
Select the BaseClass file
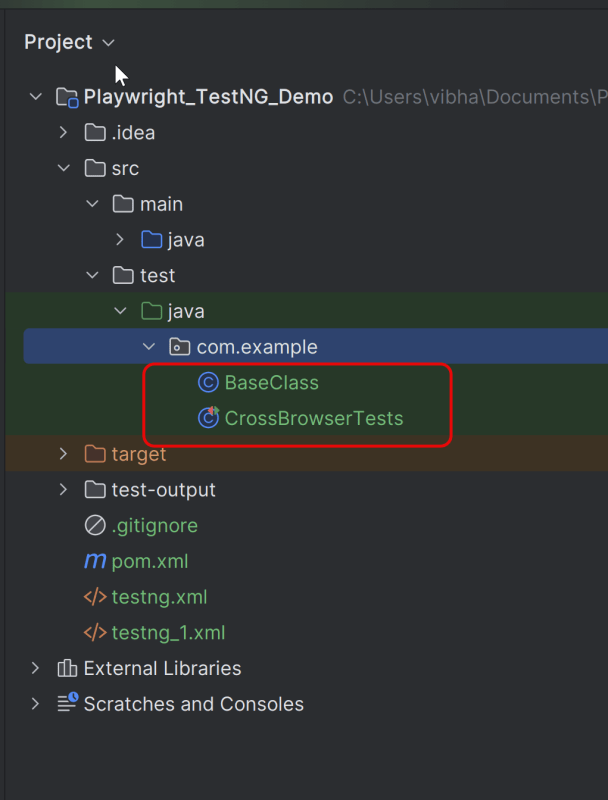[x=271, y=383]
